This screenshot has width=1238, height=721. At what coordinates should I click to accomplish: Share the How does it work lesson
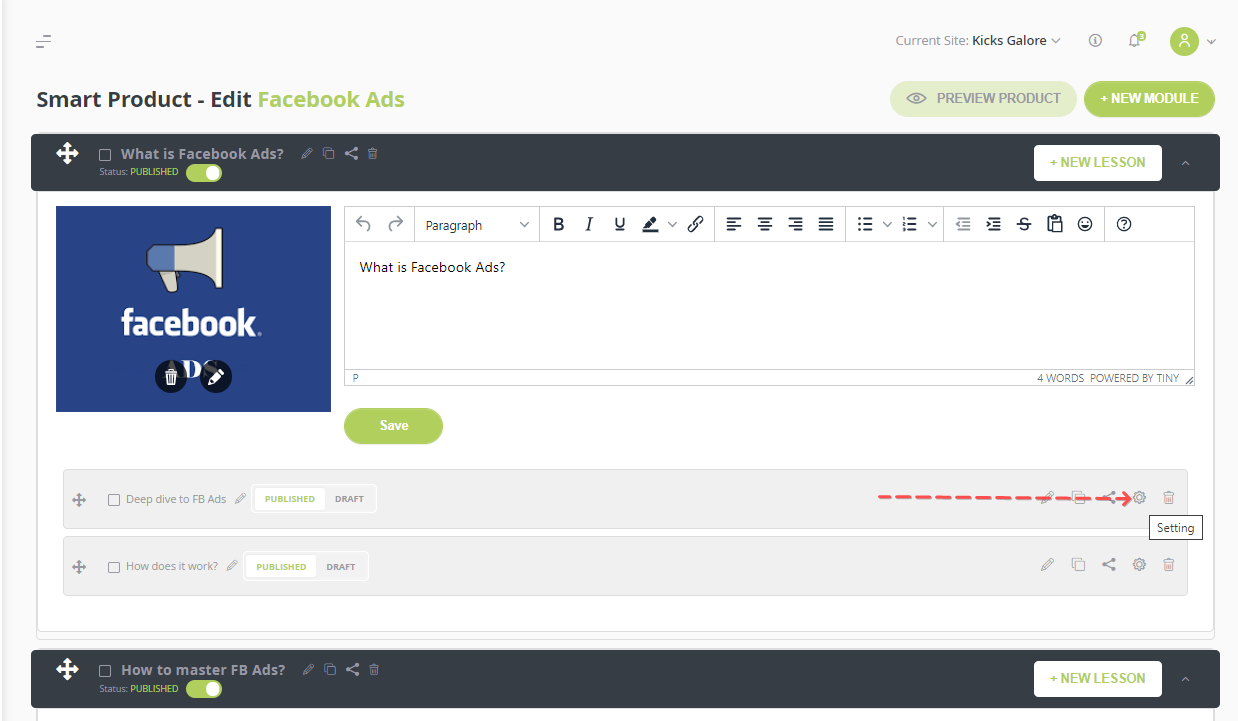point(1108,564)
